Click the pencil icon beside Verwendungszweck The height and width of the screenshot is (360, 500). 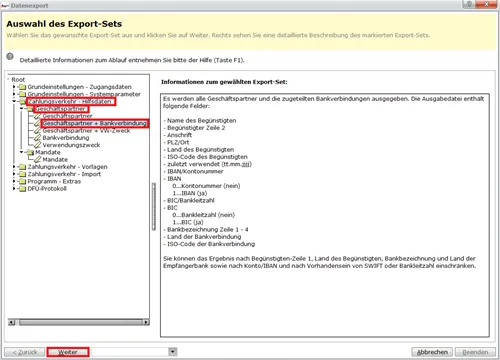[38, 145]
